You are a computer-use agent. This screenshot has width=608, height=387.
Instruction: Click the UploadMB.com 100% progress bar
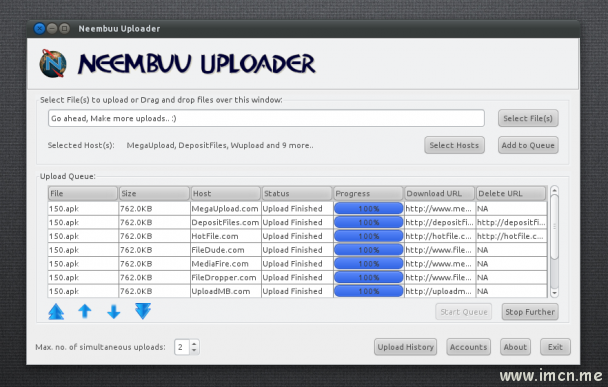pyautogui.click(x=368, y=291)
